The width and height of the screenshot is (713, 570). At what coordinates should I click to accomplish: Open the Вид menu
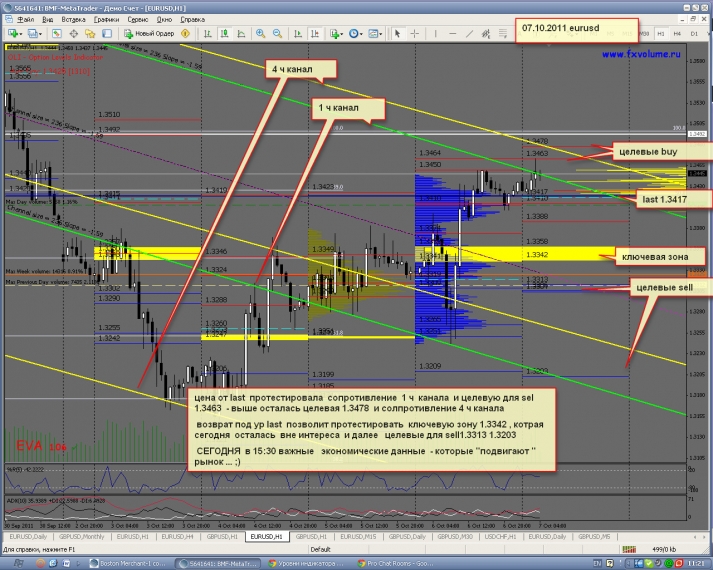48,20
